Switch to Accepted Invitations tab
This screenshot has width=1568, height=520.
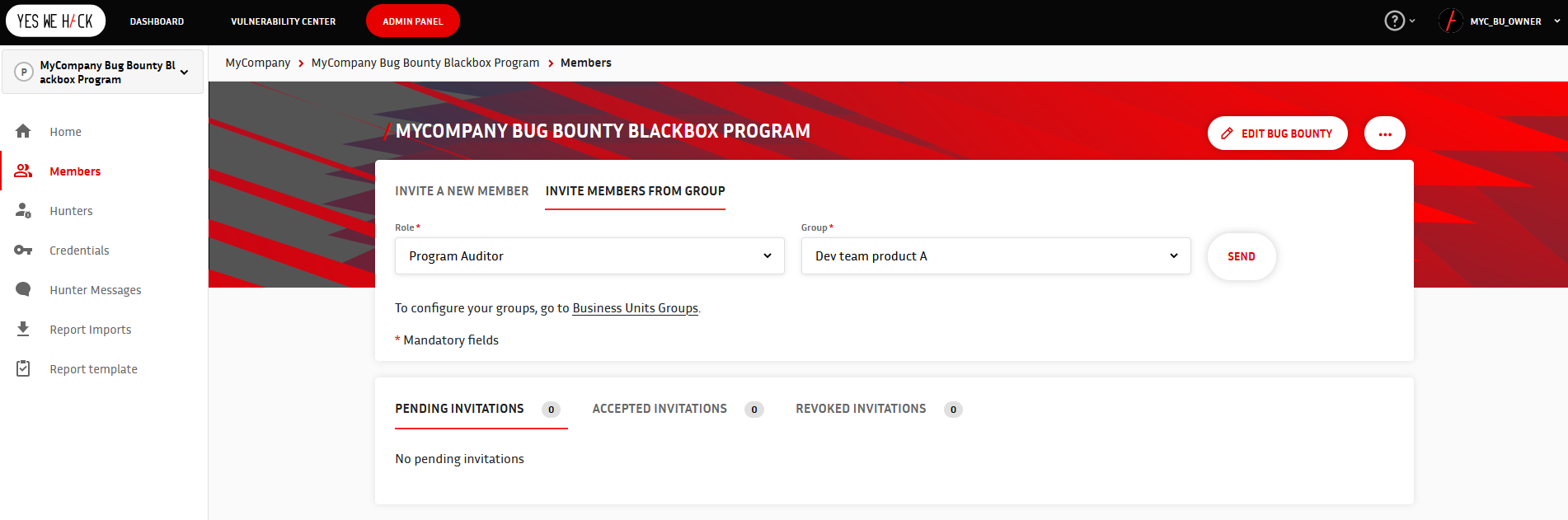coord(660,409)
